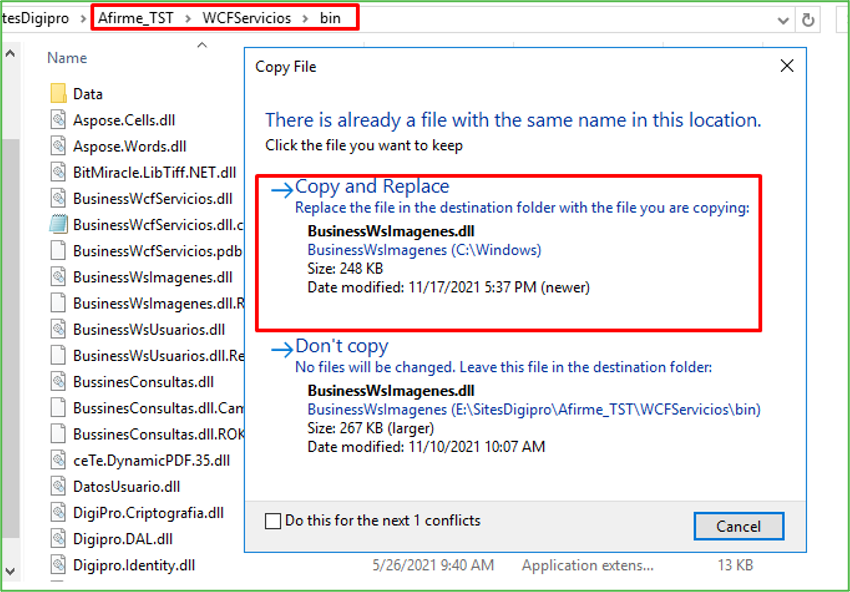Viewport: 850px width, 592px height.
Task: Choose the Don't copy option
Action: tap(341, 347)
